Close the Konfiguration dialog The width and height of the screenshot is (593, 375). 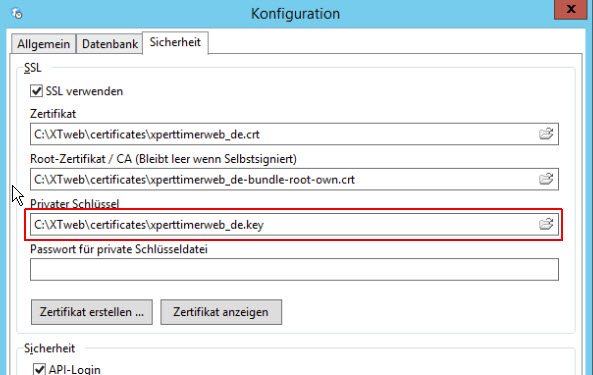(571, 9)
